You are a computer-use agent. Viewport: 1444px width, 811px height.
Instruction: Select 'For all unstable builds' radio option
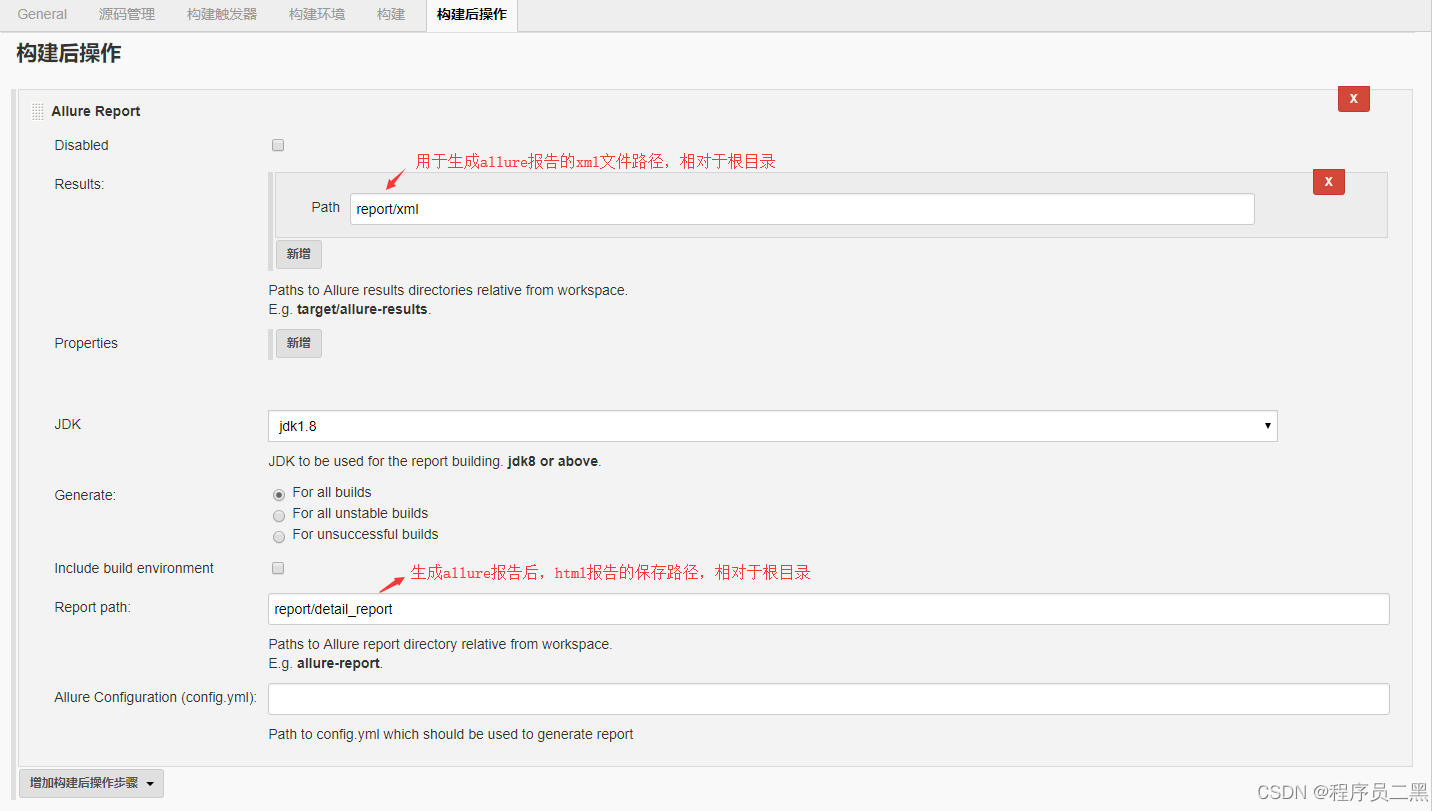(x=279, y=515)
